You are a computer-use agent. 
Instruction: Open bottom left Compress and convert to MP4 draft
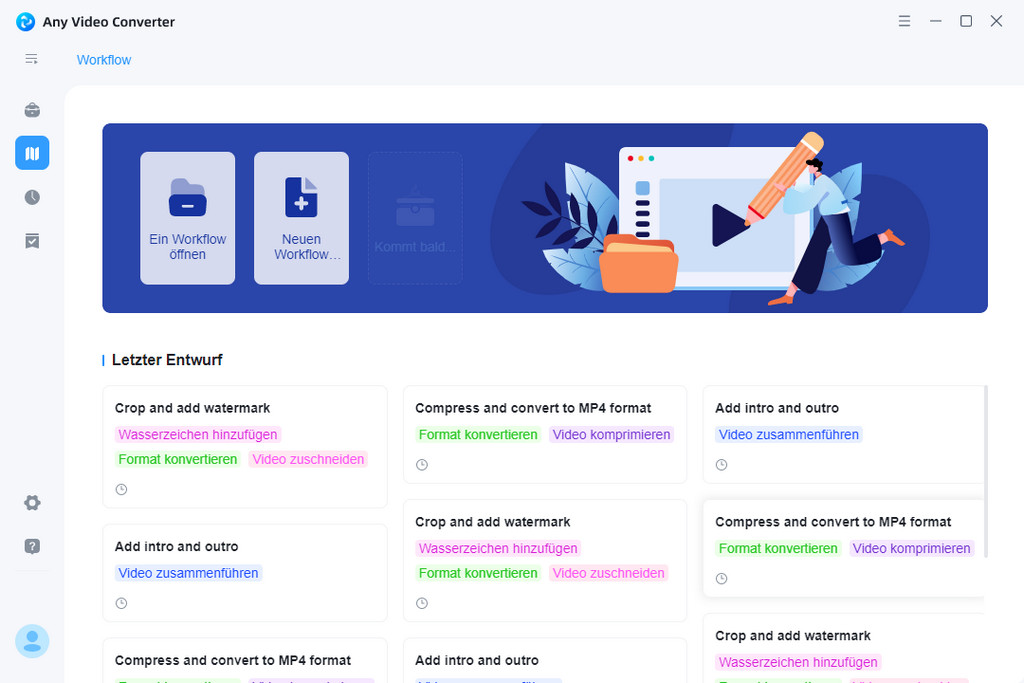(245, 661)
